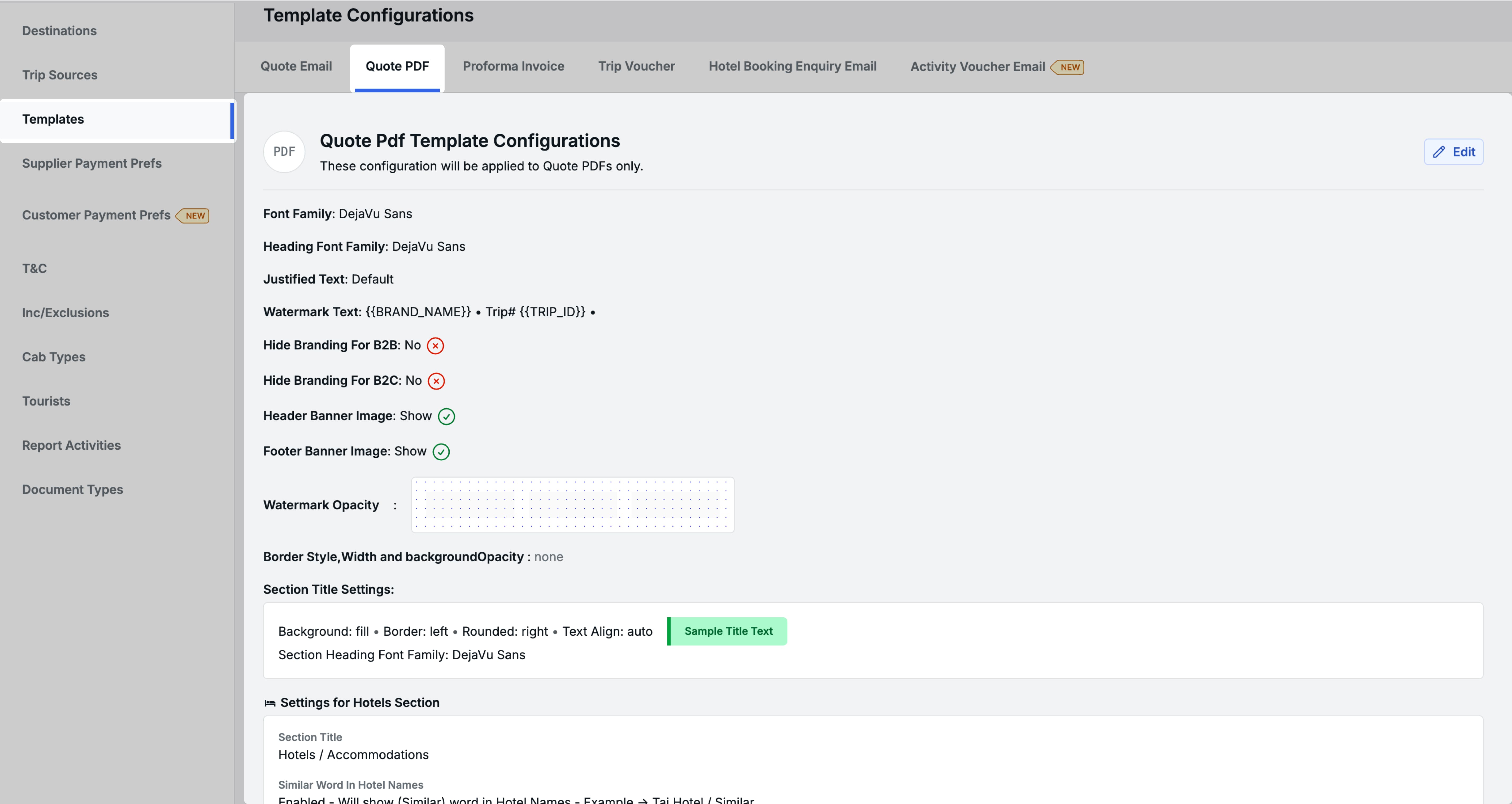Viewport: 1512px width, 804px height.
Task: Click 'Justified Text: Default' line
Action: point(329,279)
